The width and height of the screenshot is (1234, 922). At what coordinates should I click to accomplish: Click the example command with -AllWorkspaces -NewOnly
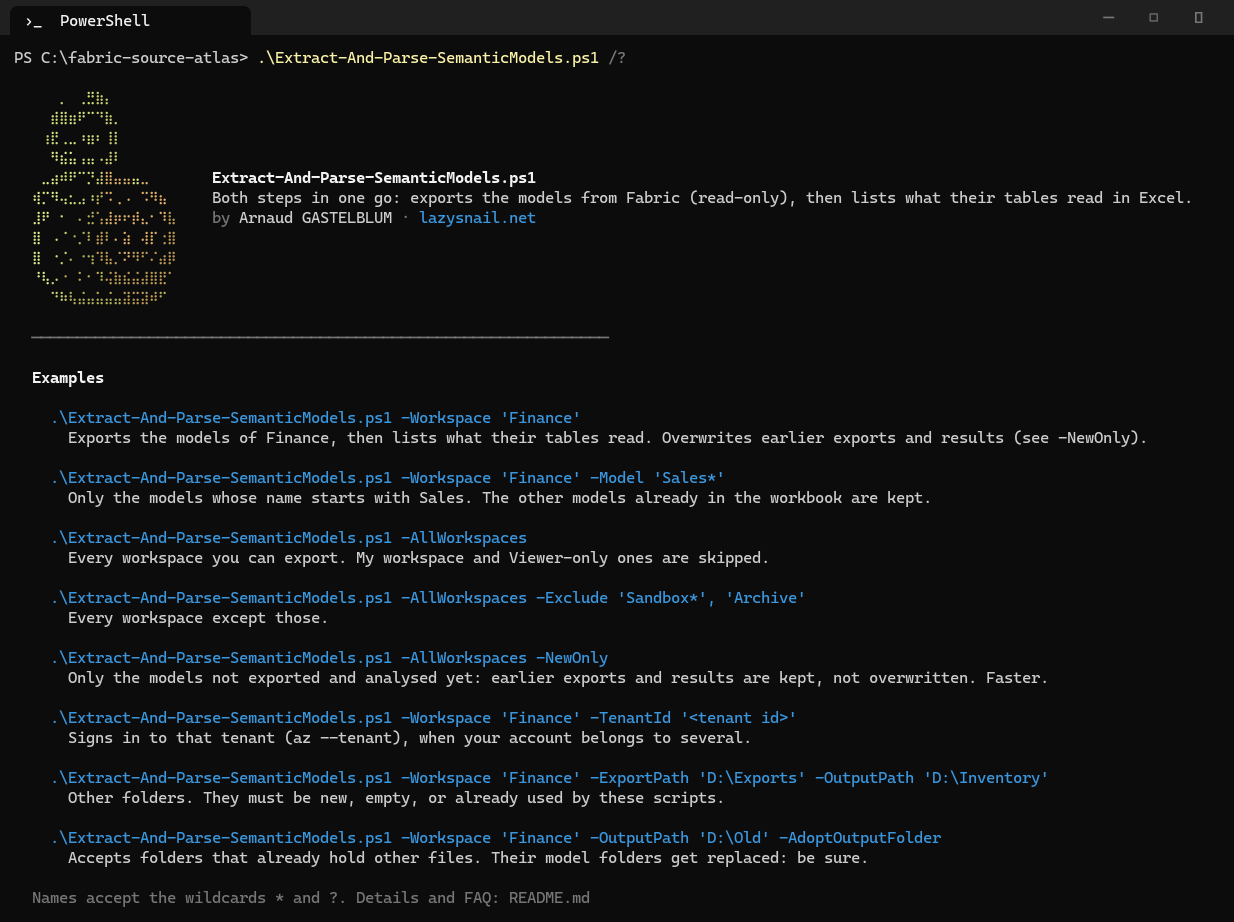pos(330,658)
